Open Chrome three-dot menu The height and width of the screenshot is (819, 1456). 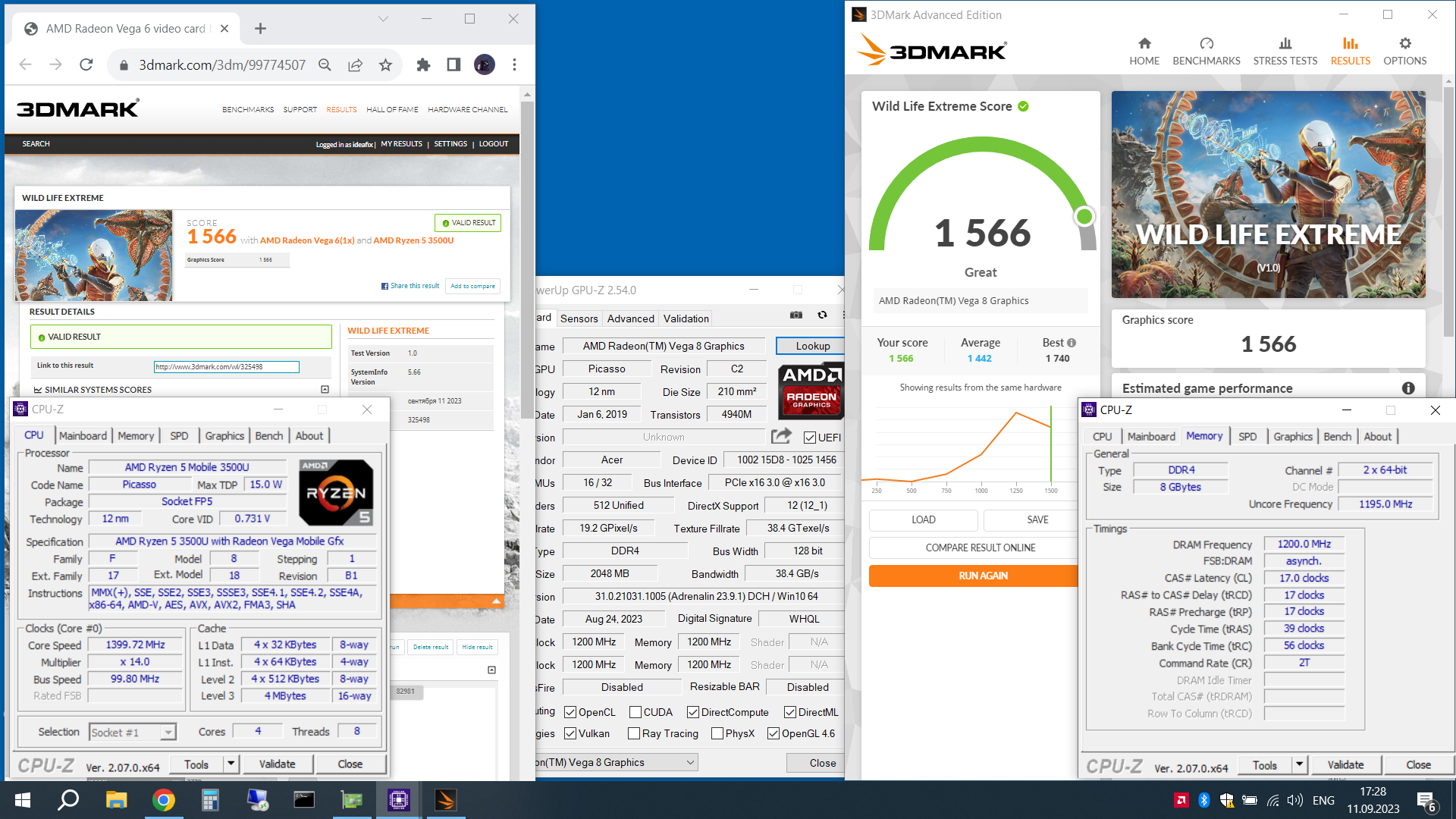click(514, 65)
